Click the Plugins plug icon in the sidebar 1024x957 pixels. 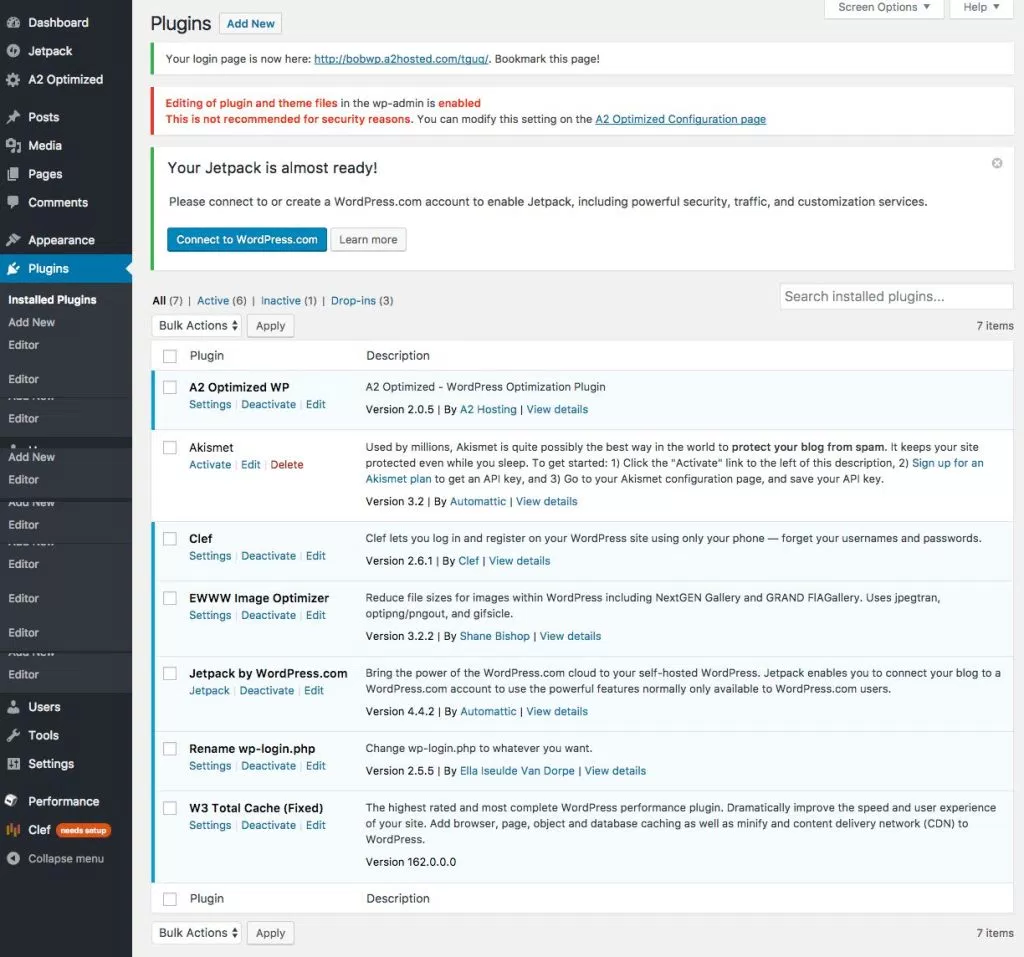pyautogui.click(x=13, y=268)
